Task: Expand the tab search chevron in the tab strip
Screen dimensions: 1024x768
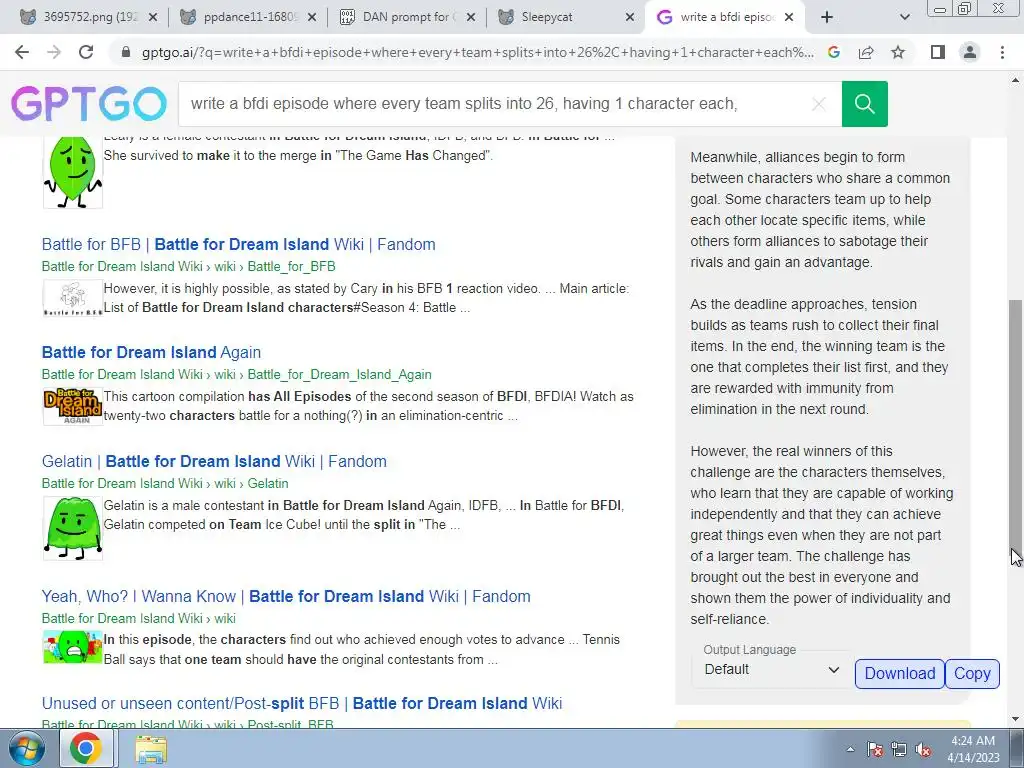Action: [904, 18]
